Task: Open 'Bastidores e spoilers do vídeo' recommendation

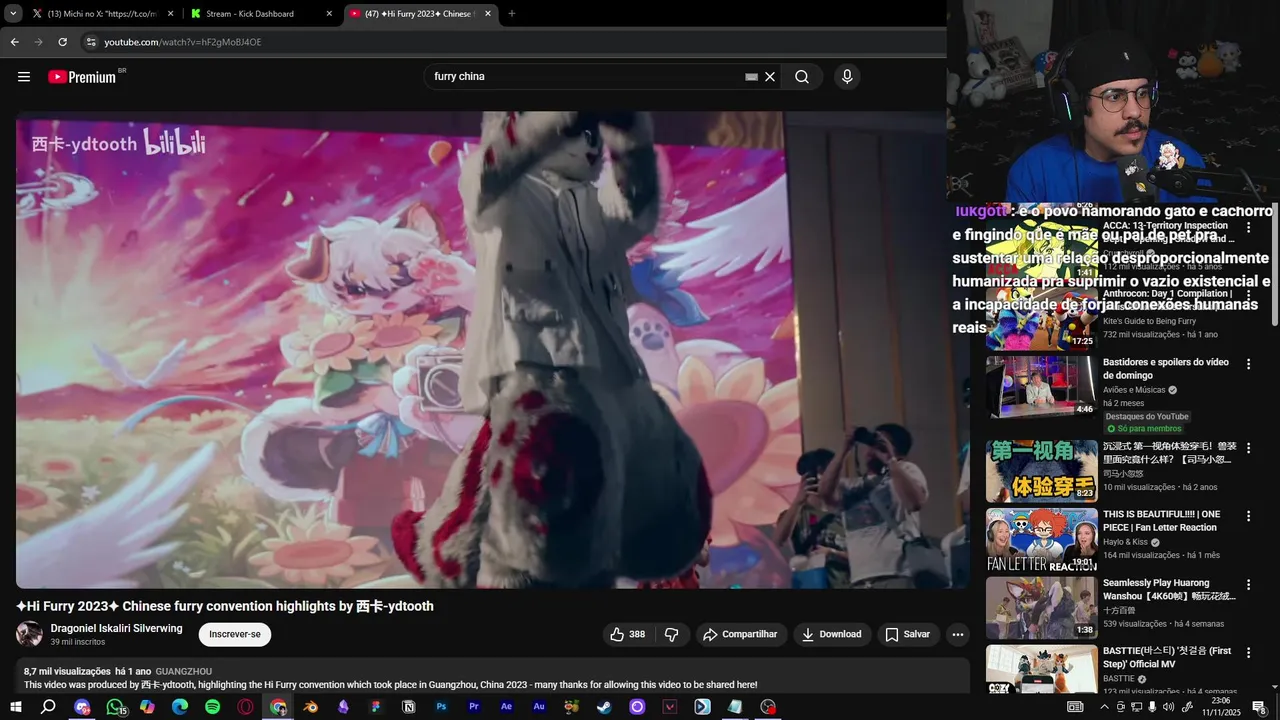Action: 1165,369
